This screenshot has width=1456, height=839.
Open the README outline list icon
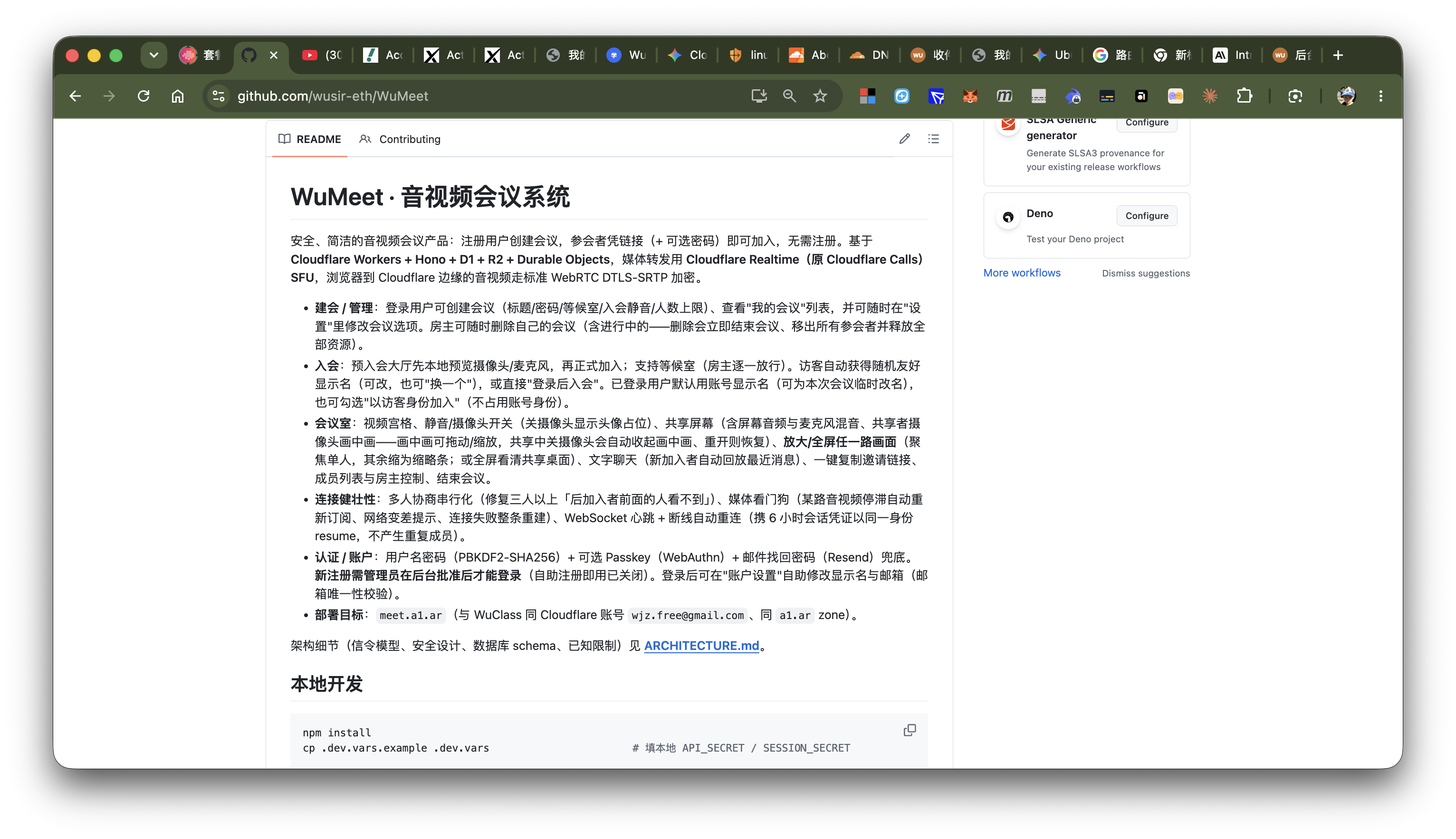click(933, 139)
